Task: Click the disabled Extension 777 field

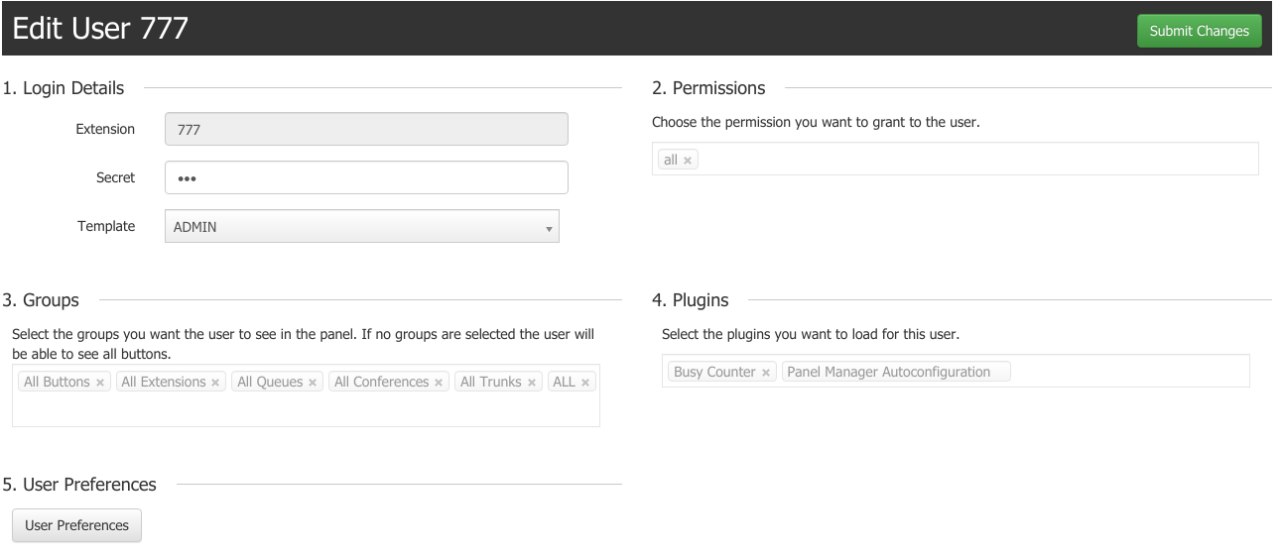Action: tap(366, 130)
